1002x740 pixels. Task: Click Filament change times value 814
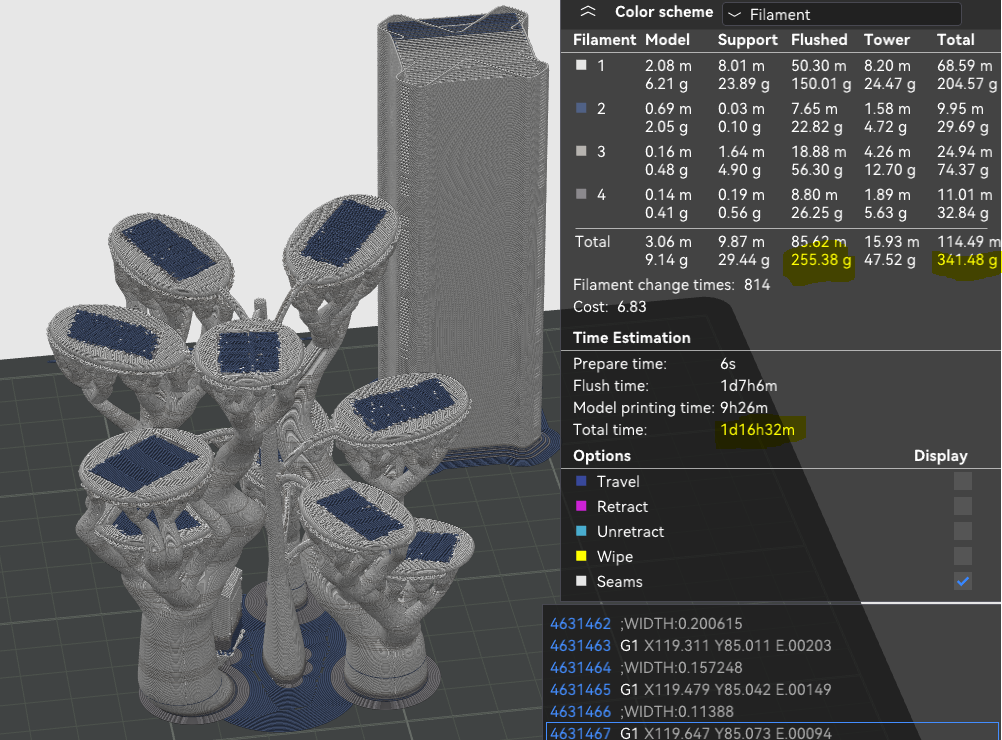click(757, 285)
